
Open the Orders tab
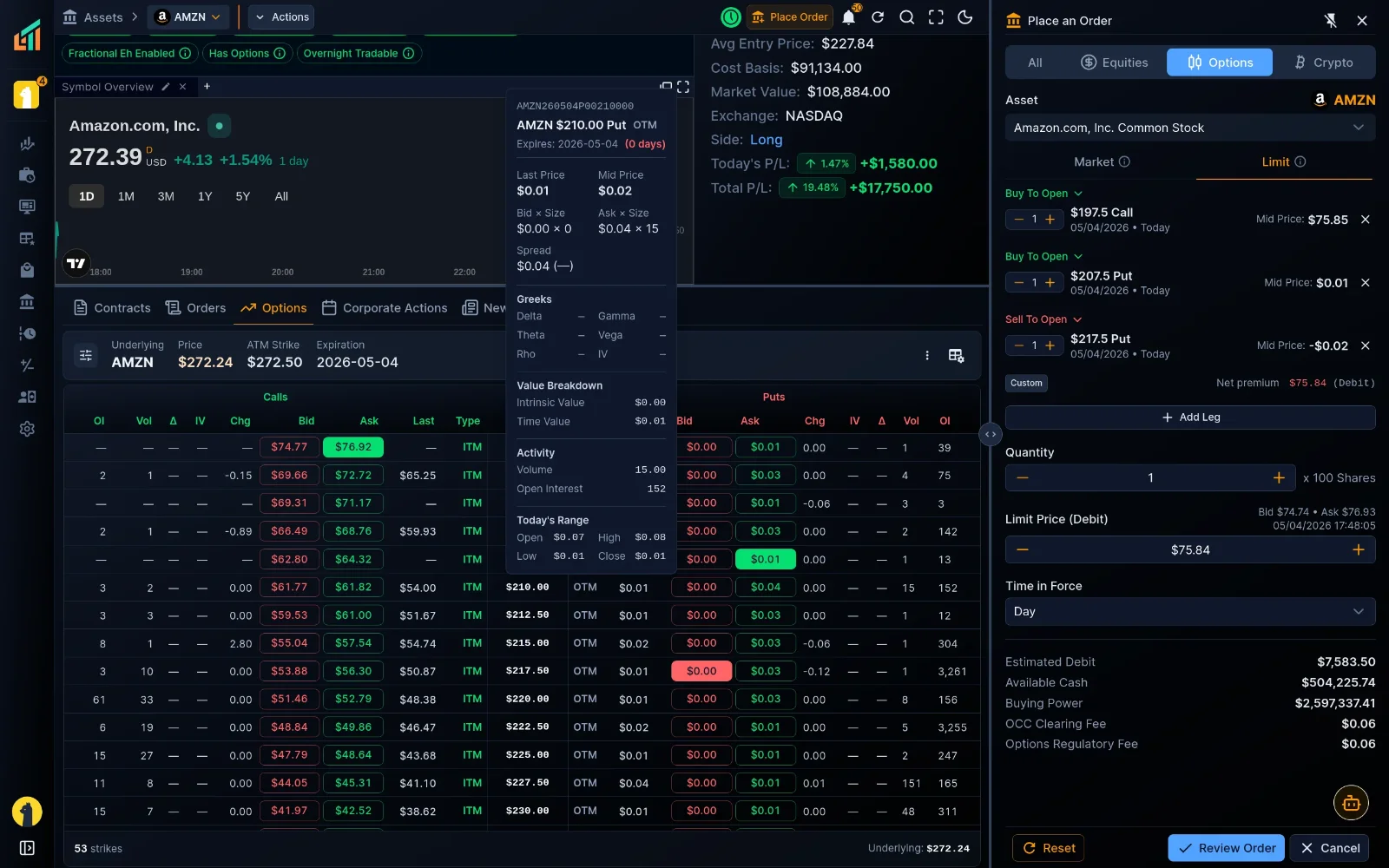[195, 308]
